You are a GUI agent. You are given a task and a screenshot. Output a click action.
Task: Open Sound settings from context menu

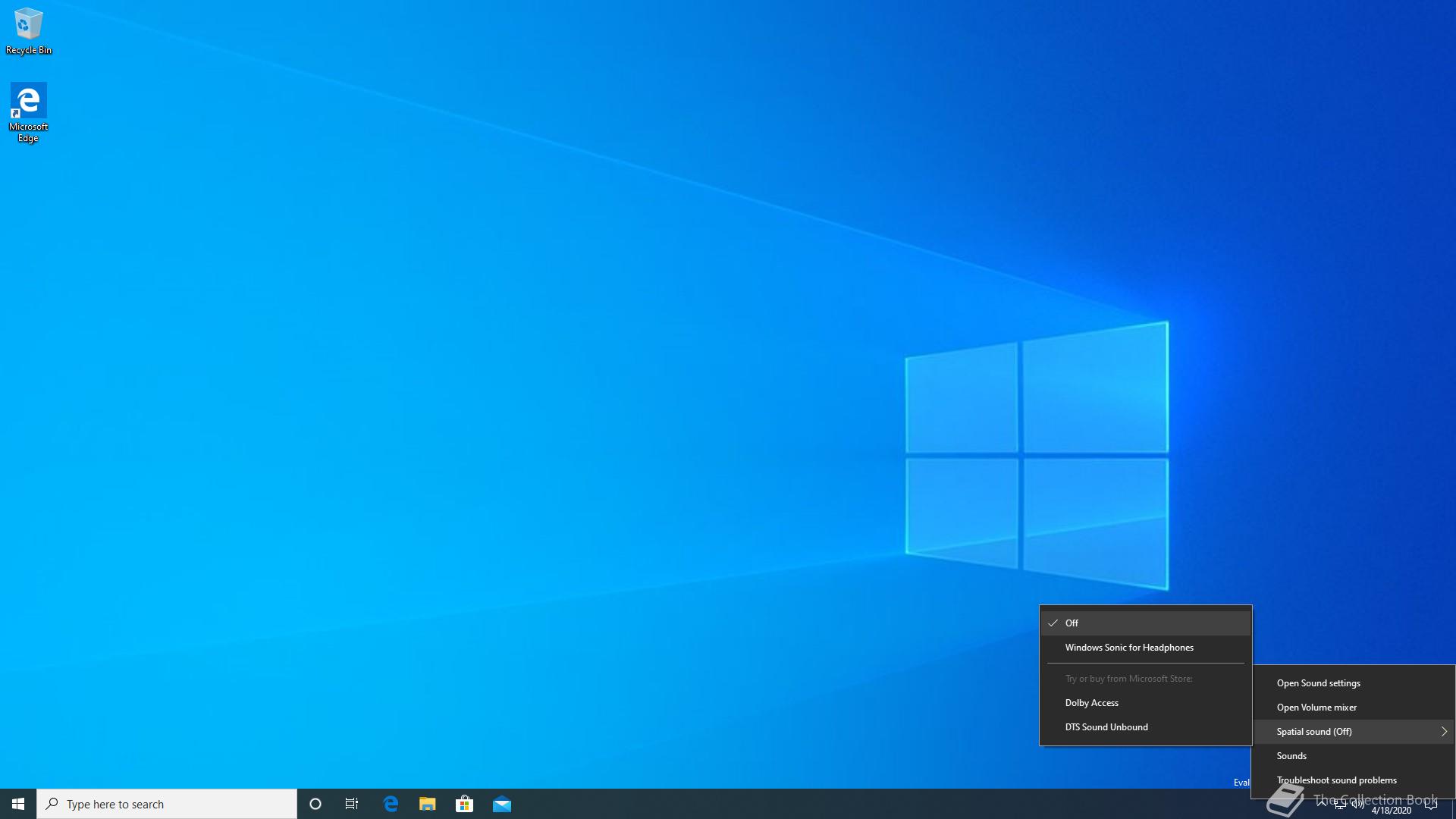(x=1354, y=683)
